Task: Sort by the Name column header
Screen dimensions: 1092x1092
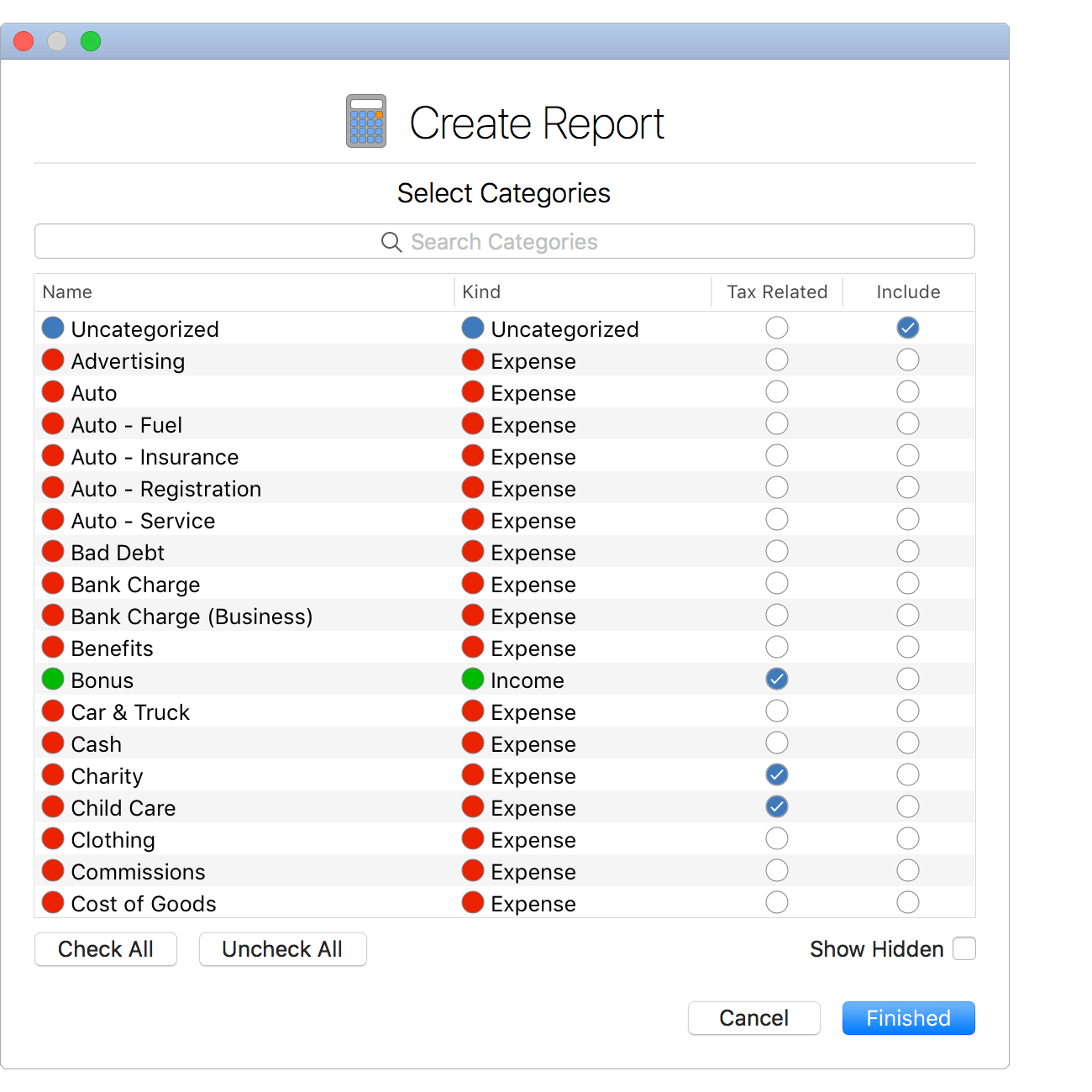Action: tap(67, 291)
